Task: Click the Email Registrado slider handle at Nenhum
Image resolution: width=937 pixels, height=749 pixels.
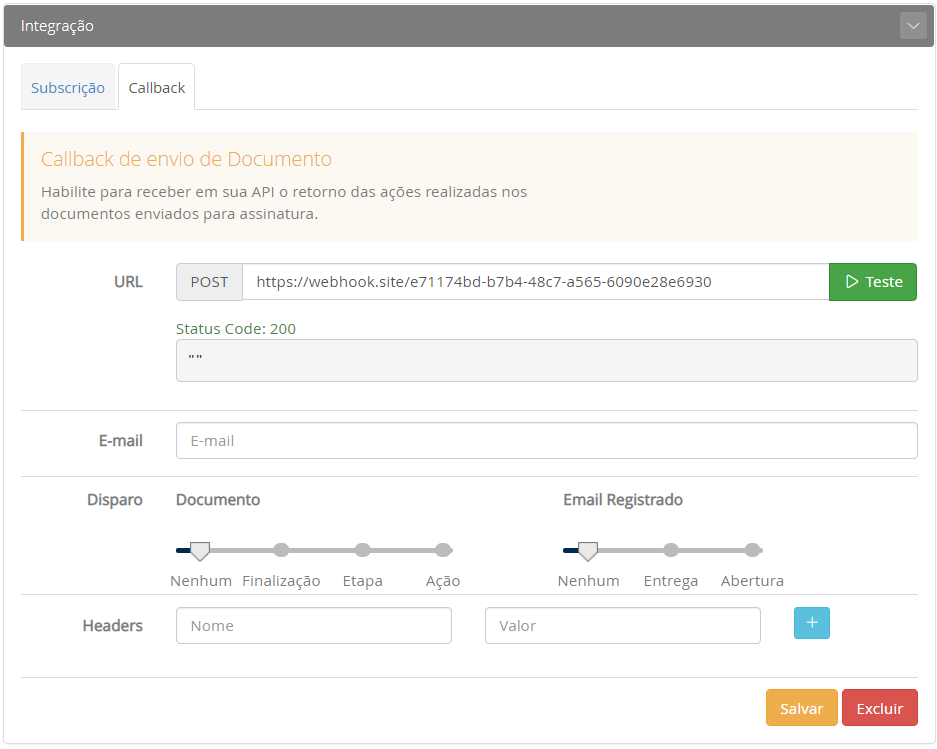Action: coord(588,550)
